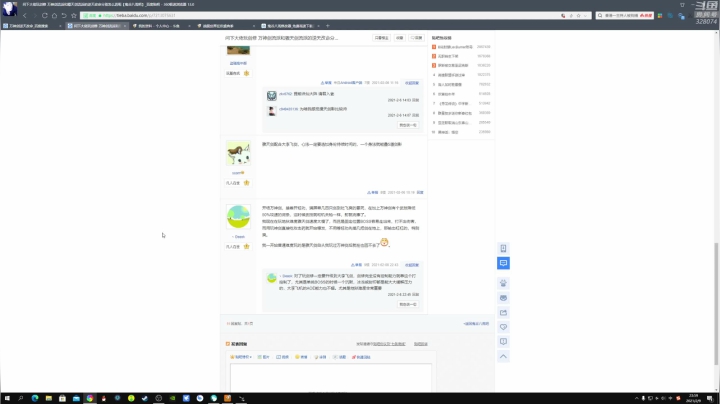The image size is (720, 404).
Task: Open the notification center in system tray
Action: [x=710, y=398]
